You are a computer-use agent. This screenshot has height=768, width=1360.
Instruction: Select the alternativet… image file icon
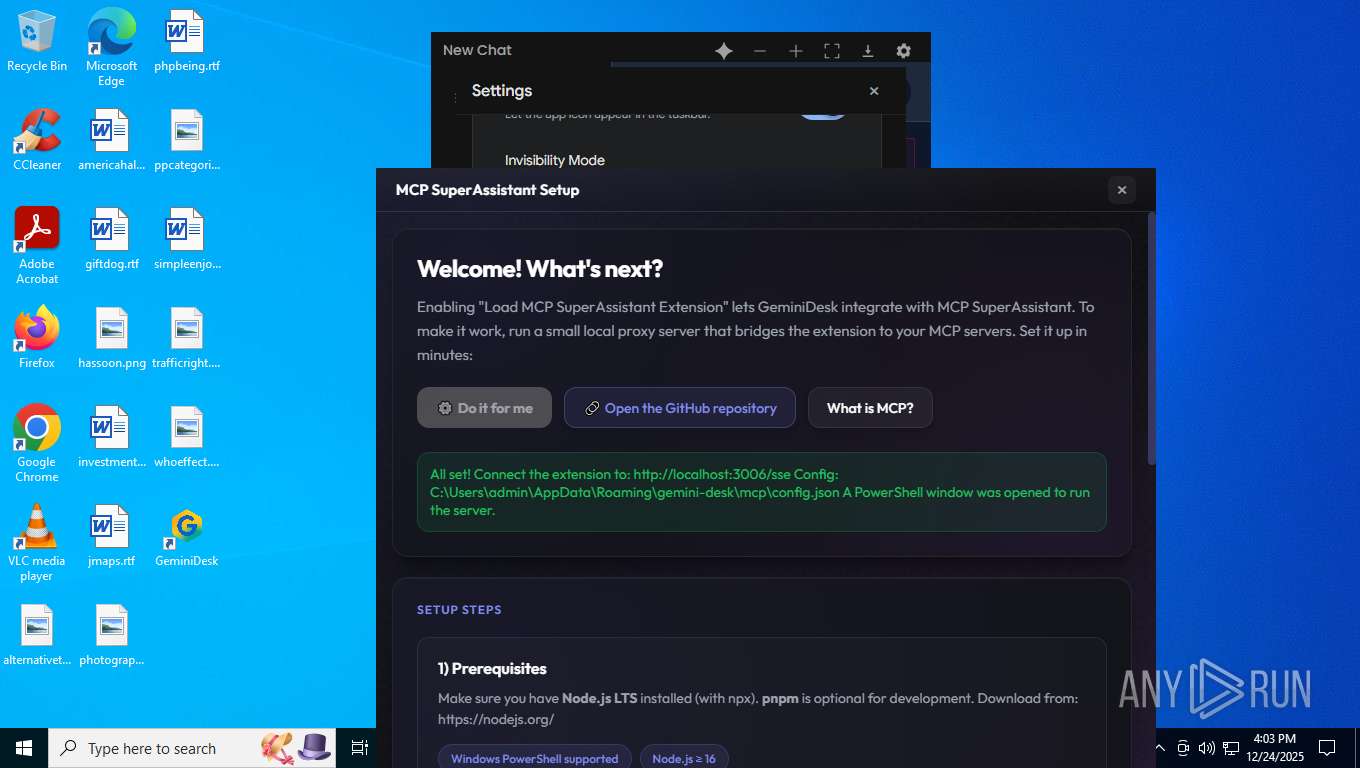click(x=37, y=635)
